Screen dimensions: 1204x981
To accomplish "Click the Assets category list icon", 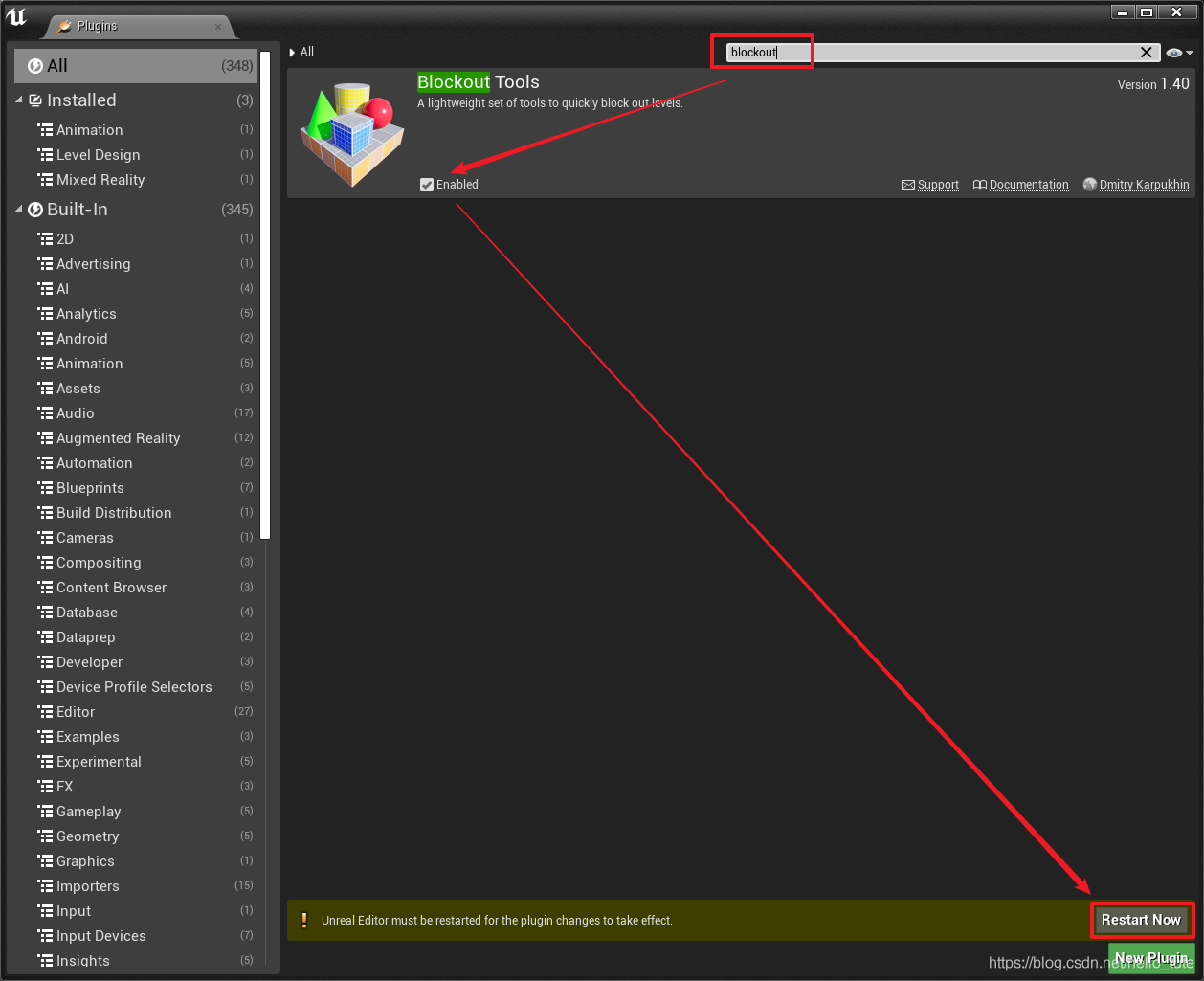I will pyautogui.click(x=45, y=389).
